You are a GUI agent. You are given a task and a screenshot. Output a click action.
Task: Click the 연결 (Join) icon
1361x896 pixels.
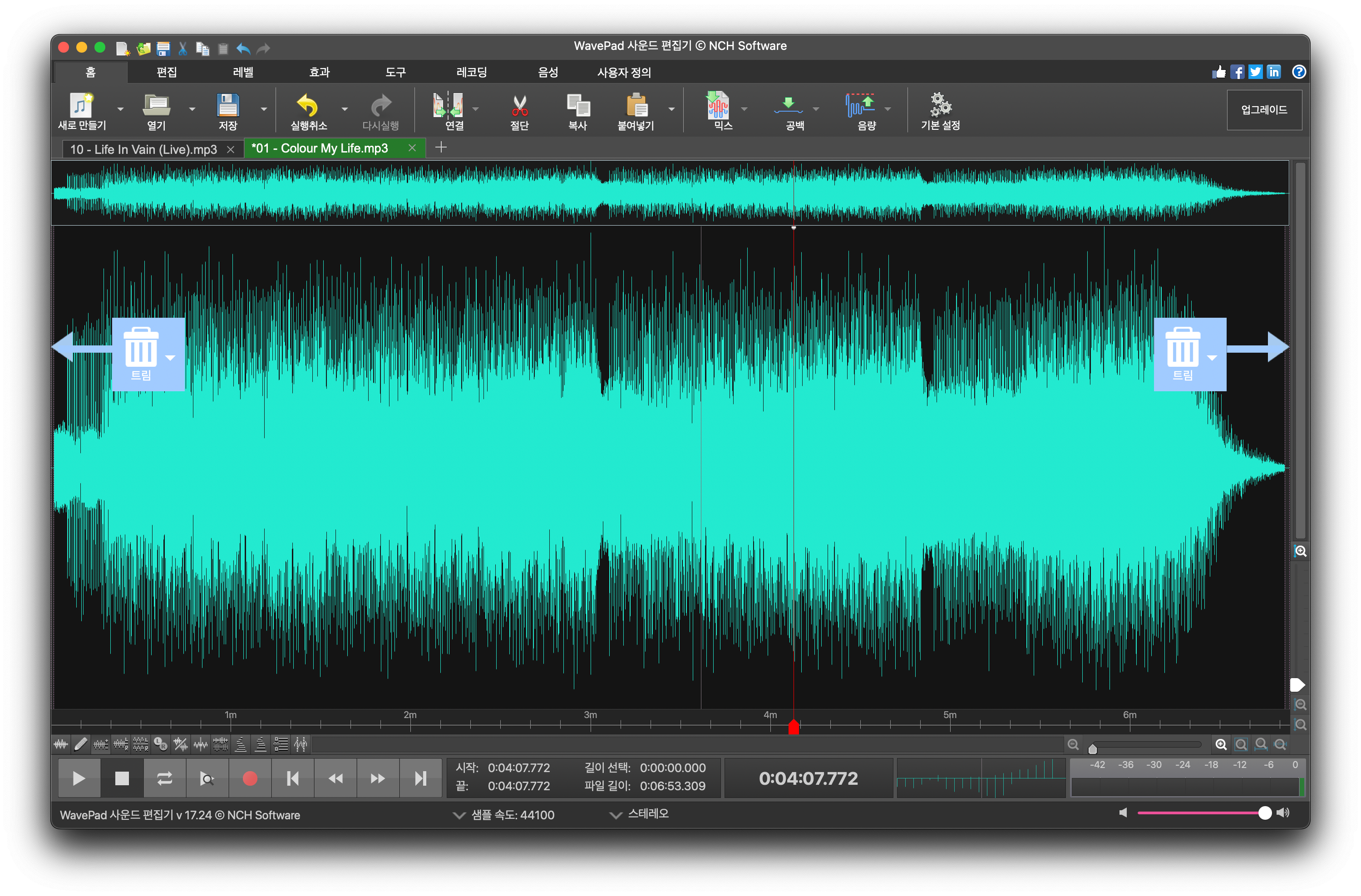click(x=448, y=105)
